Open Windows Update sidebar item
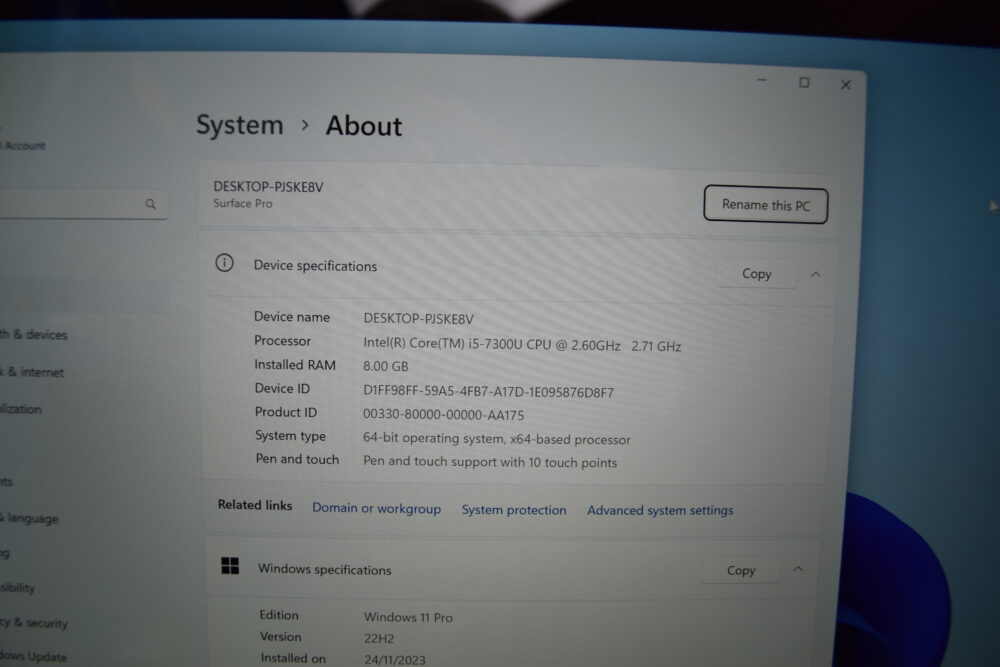The width and height of the screenshot is (1000, 667). [33, 656]
